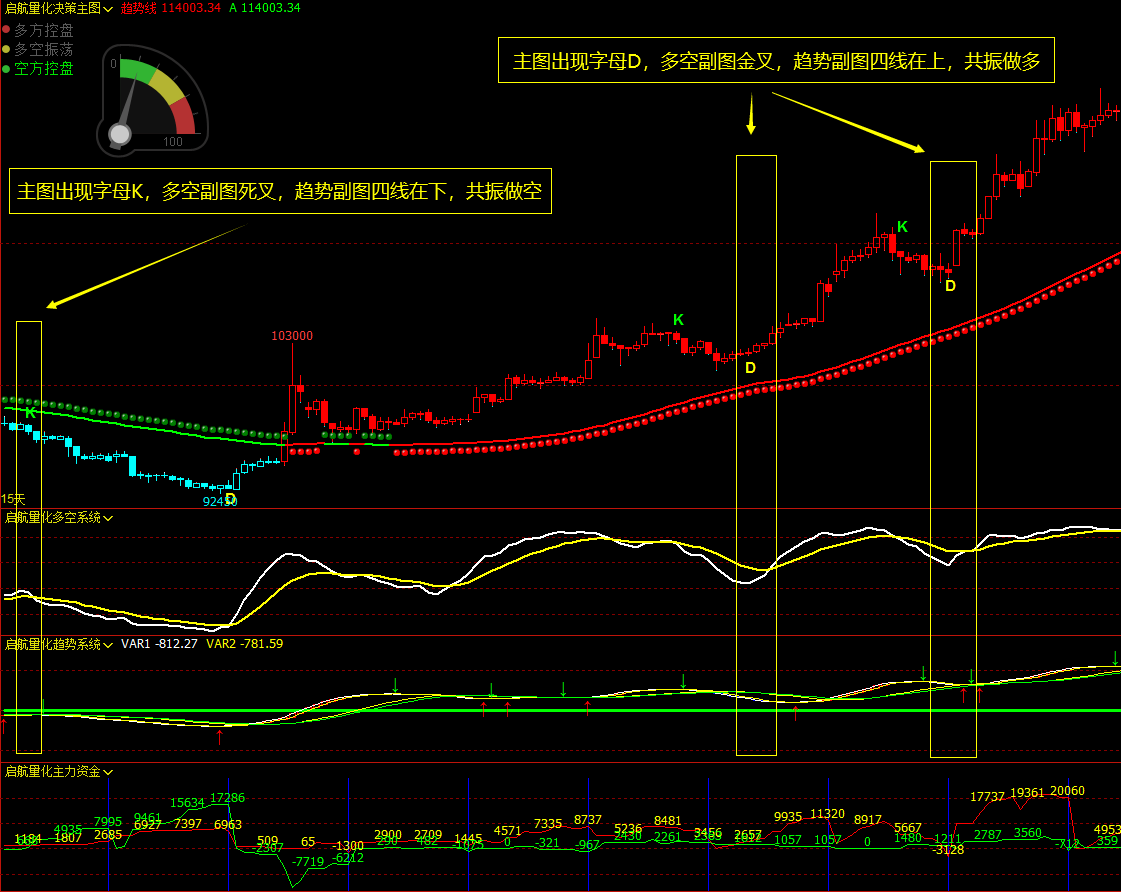1121x892 pixels.
Task: Select the 多空振荡 legend entry
Action: [44, 49]
